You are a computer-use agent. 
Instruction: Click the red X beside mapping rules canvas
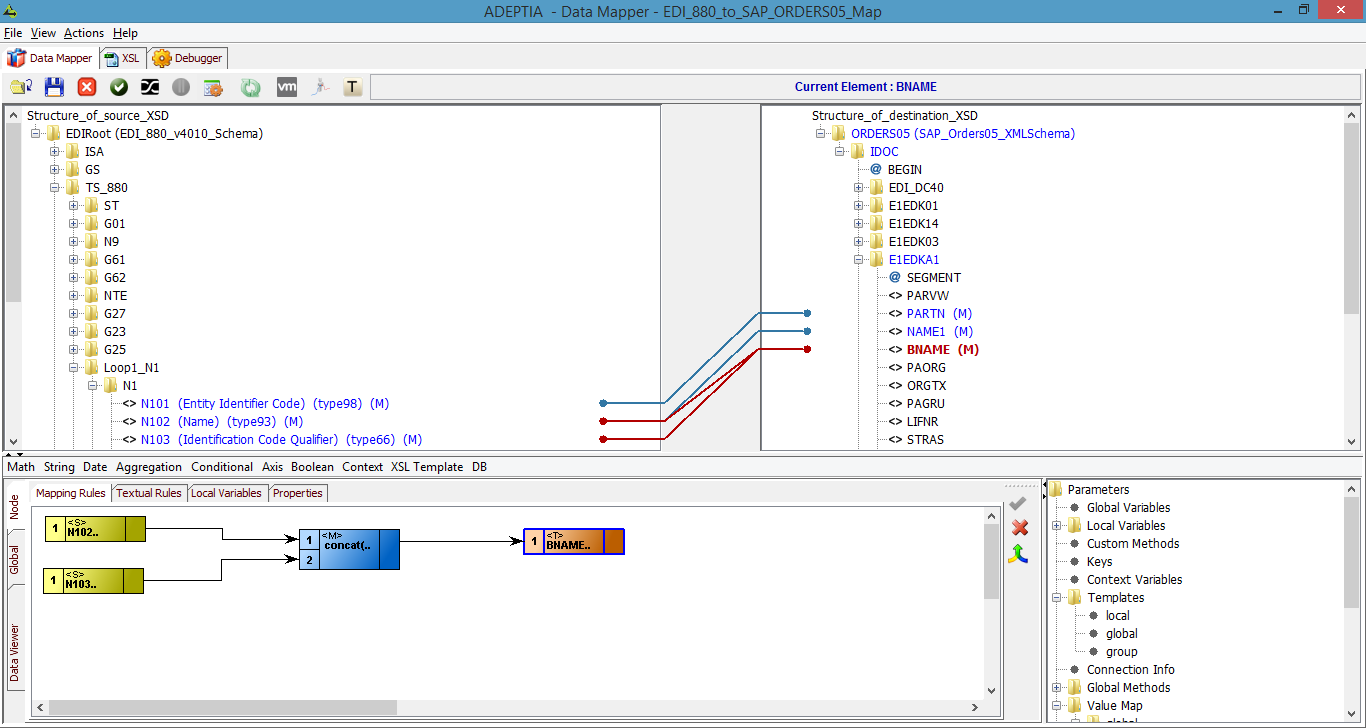tap(1019, 527)
